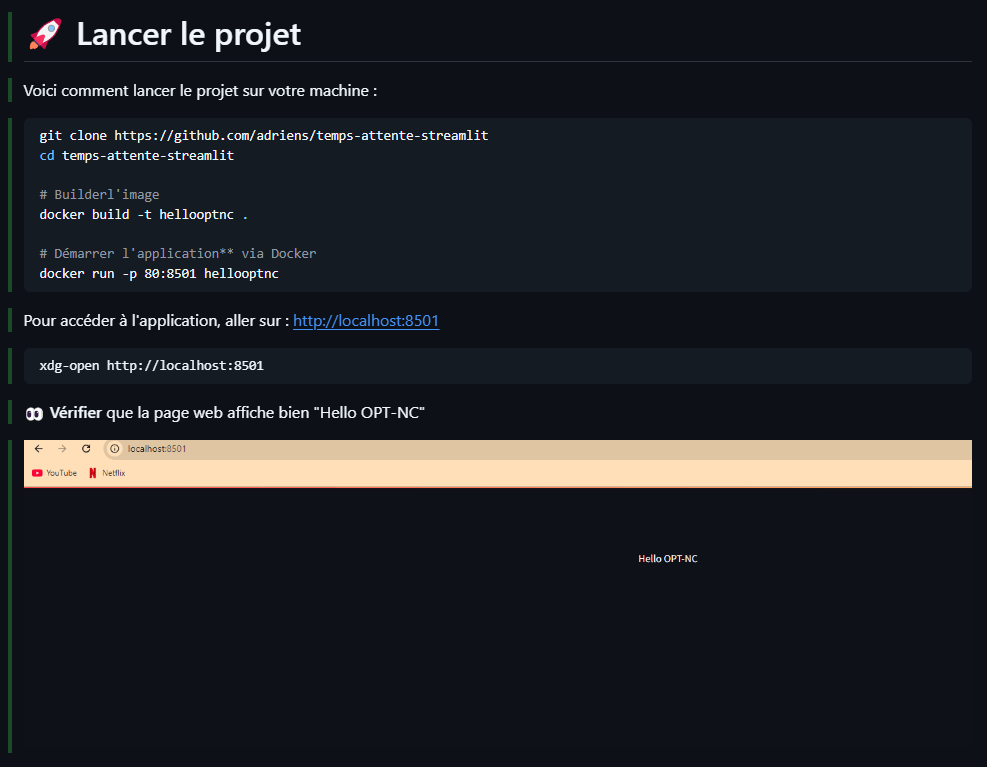This screenshot has width=987, height=767.
Task: Reload the localhost page
Action: pos(86,449)
